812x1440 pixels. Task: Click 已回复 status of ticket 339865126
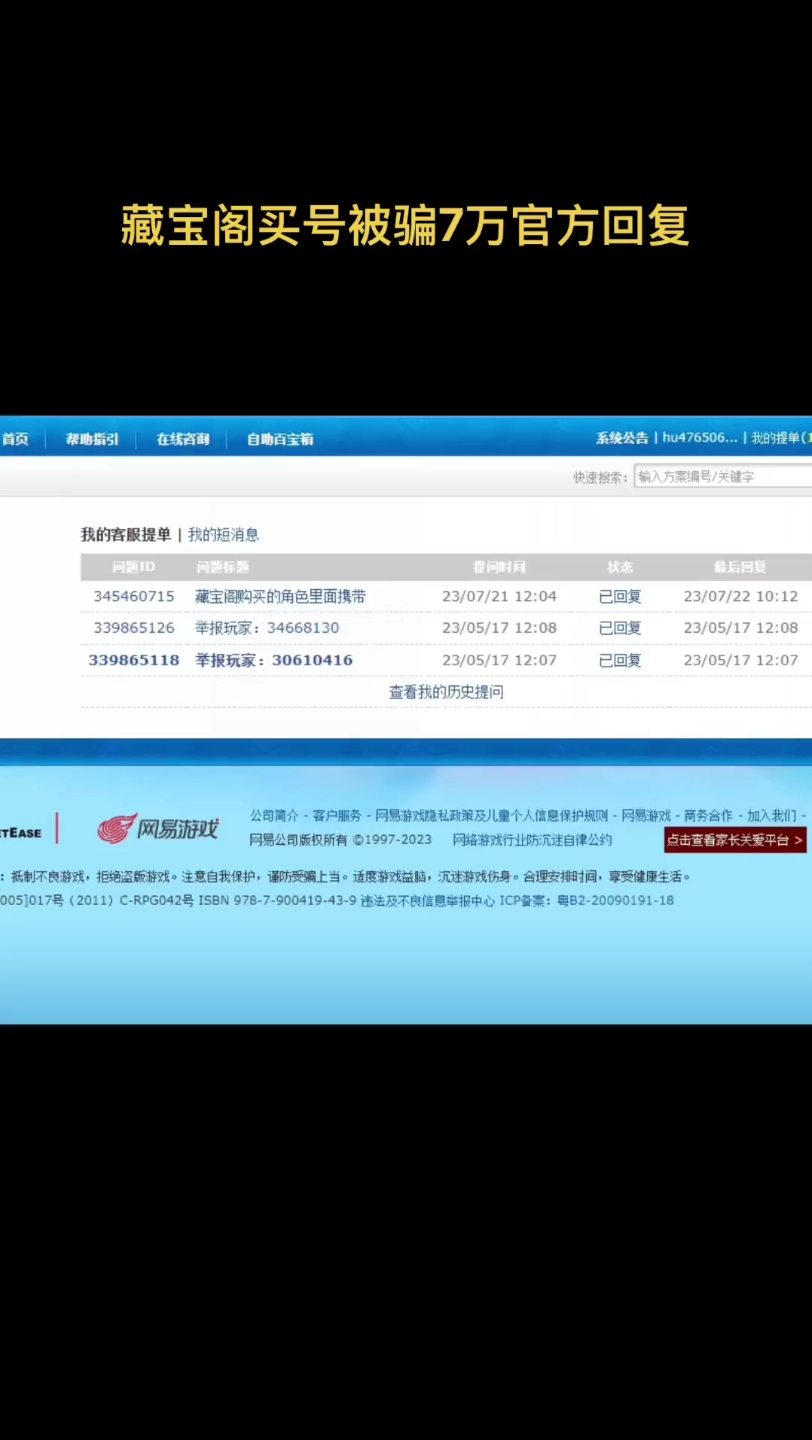(x=620, y=628)
